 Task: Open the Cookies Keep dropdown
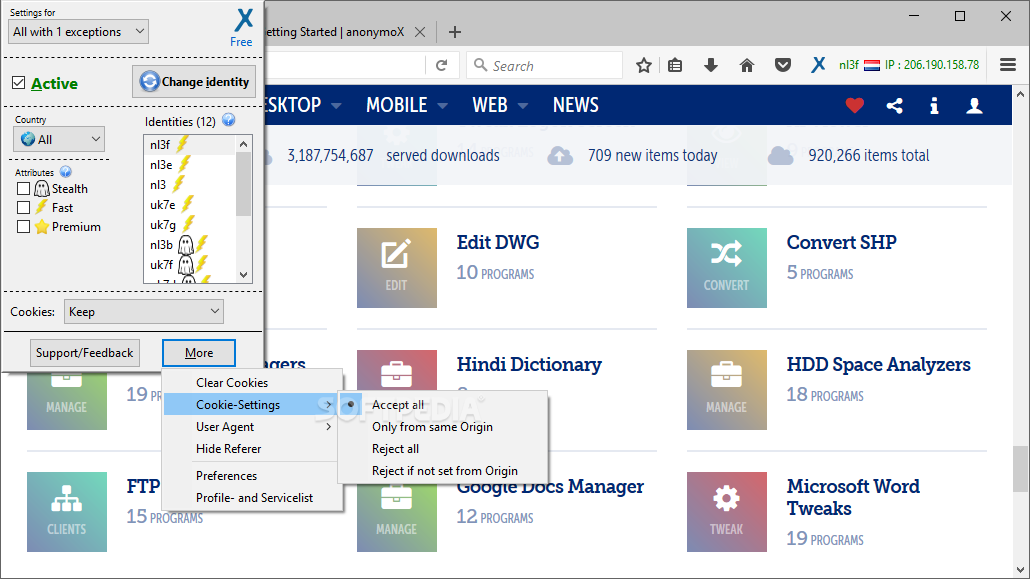click(x=144, y=312)
